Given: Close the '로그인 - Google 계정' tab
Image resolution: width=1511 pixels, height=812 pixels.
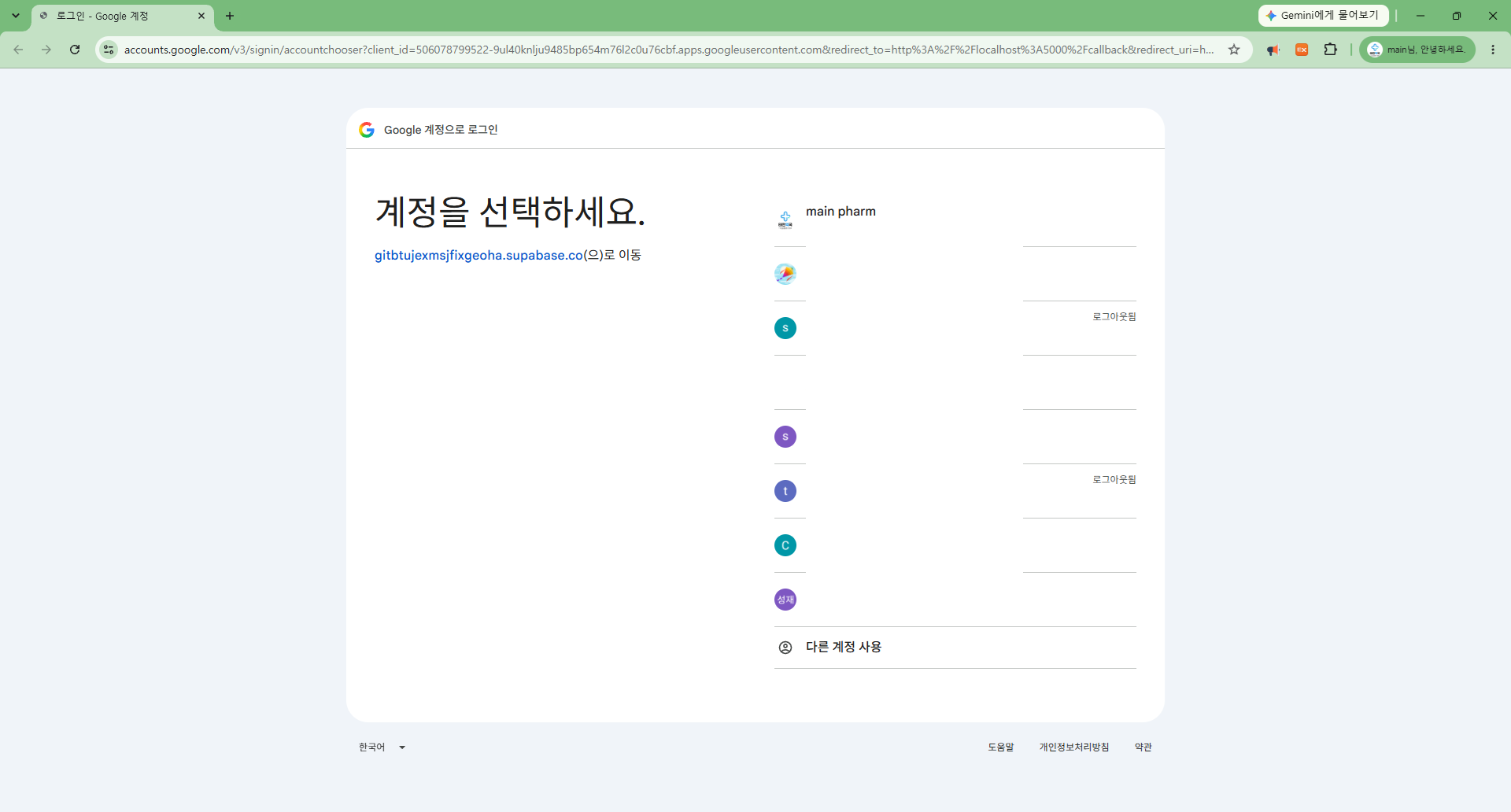Looking at the screenshot, I should click(x=201, y=16).
